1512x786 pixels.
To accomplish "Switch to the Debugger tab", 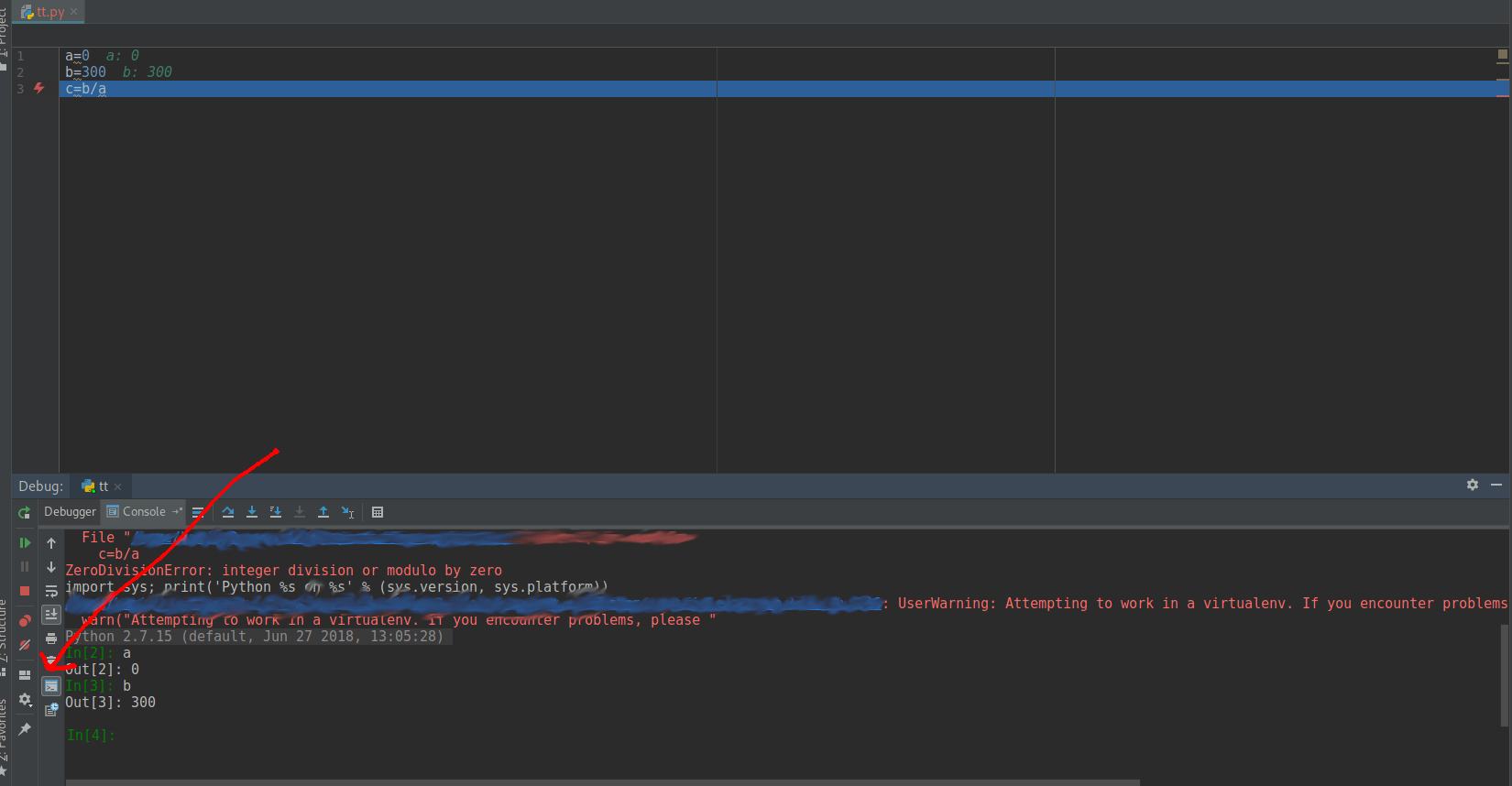I will pos(70,512).
